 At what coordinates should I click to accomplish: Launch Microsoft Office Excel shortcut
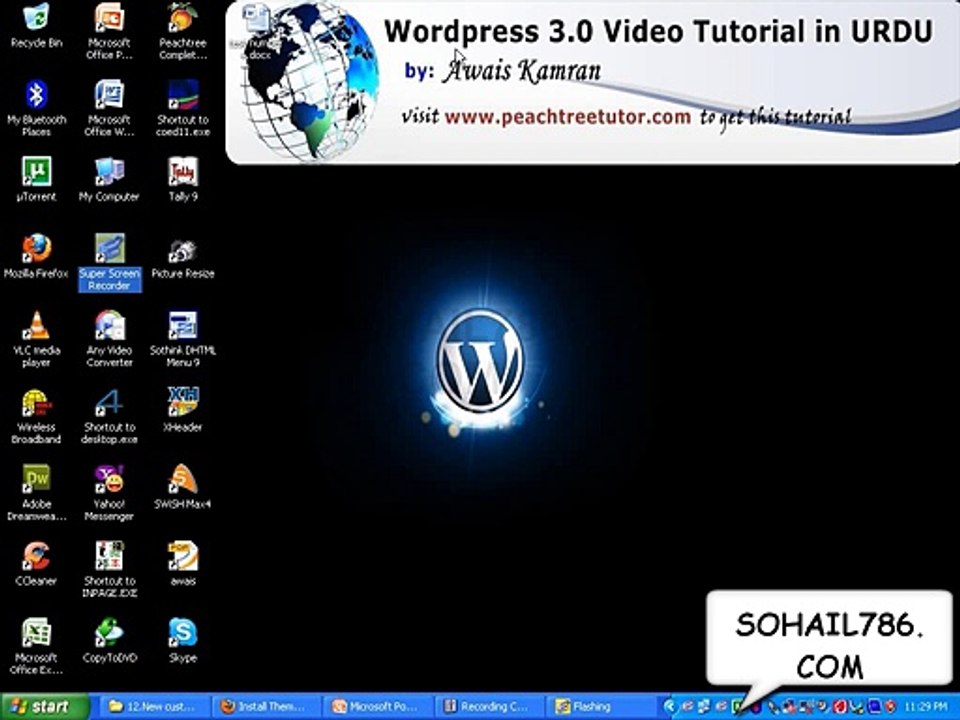point(36,647)
